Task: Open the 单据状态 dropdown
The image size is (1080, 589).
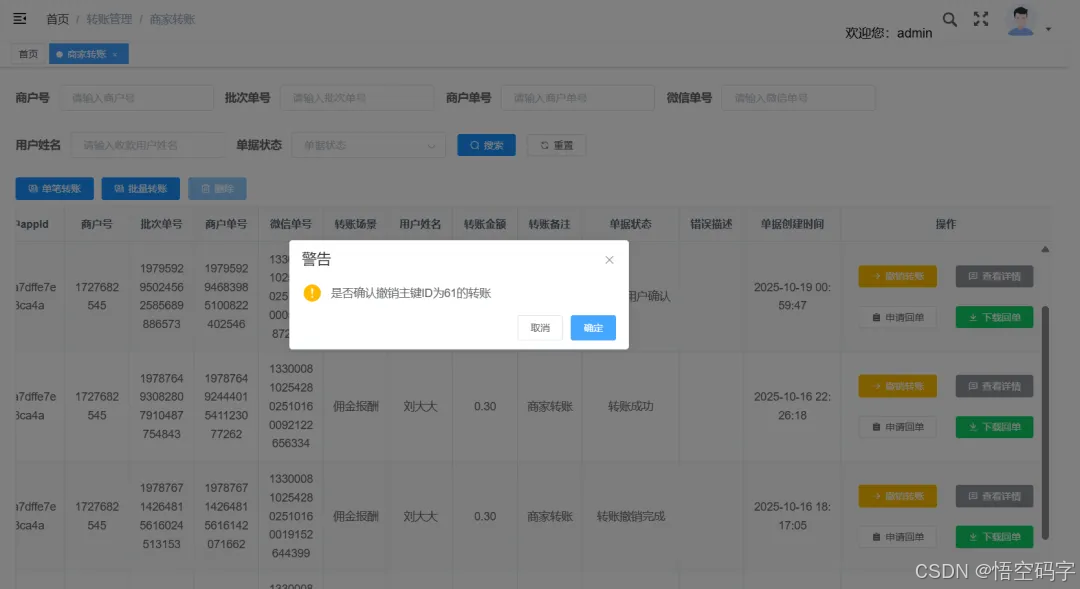Action: point(368,145)
